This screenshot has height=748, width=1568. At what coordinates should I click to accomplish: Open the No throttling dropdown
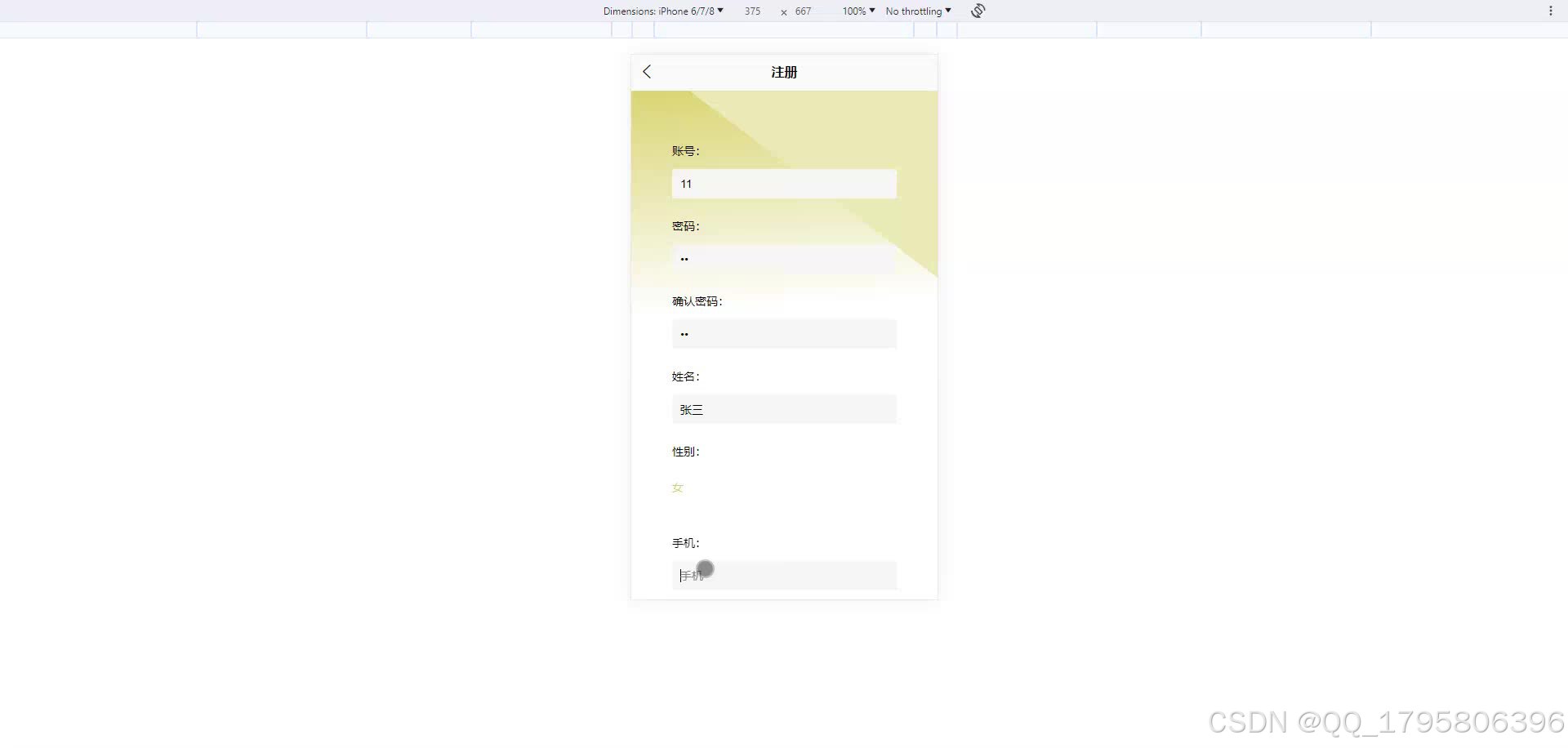tap(918, 11)
